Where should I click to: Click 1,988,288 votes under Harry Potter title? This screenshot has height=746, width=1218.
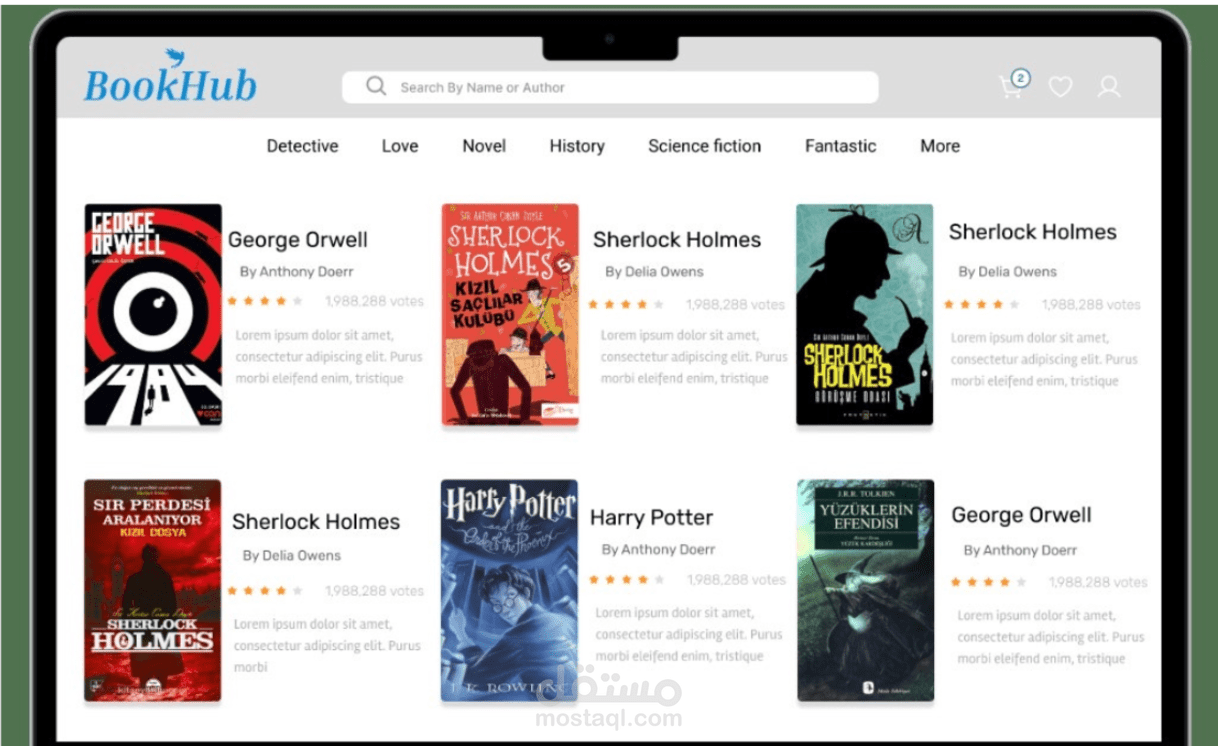tap(736, 580)
